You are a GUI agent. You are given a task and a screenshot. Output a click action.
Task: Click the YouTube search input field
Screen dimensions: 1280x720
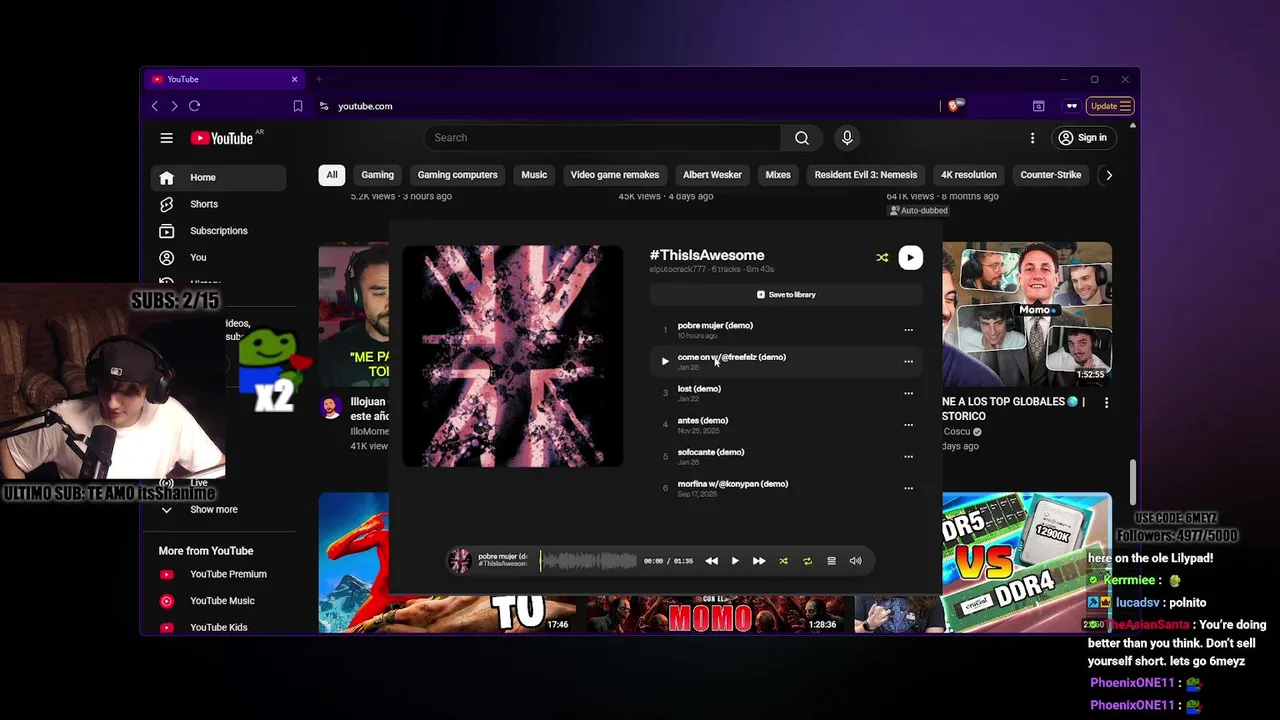pos(602,138)
